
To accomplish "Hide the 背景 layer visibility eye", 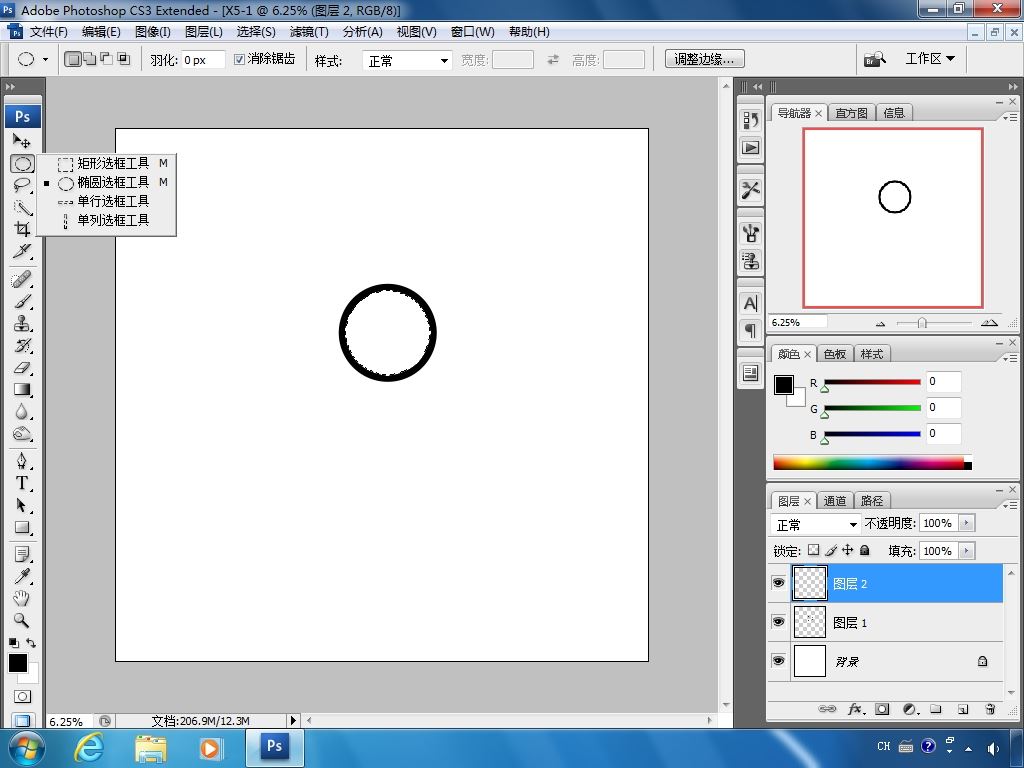I will [x=779, y=661].
